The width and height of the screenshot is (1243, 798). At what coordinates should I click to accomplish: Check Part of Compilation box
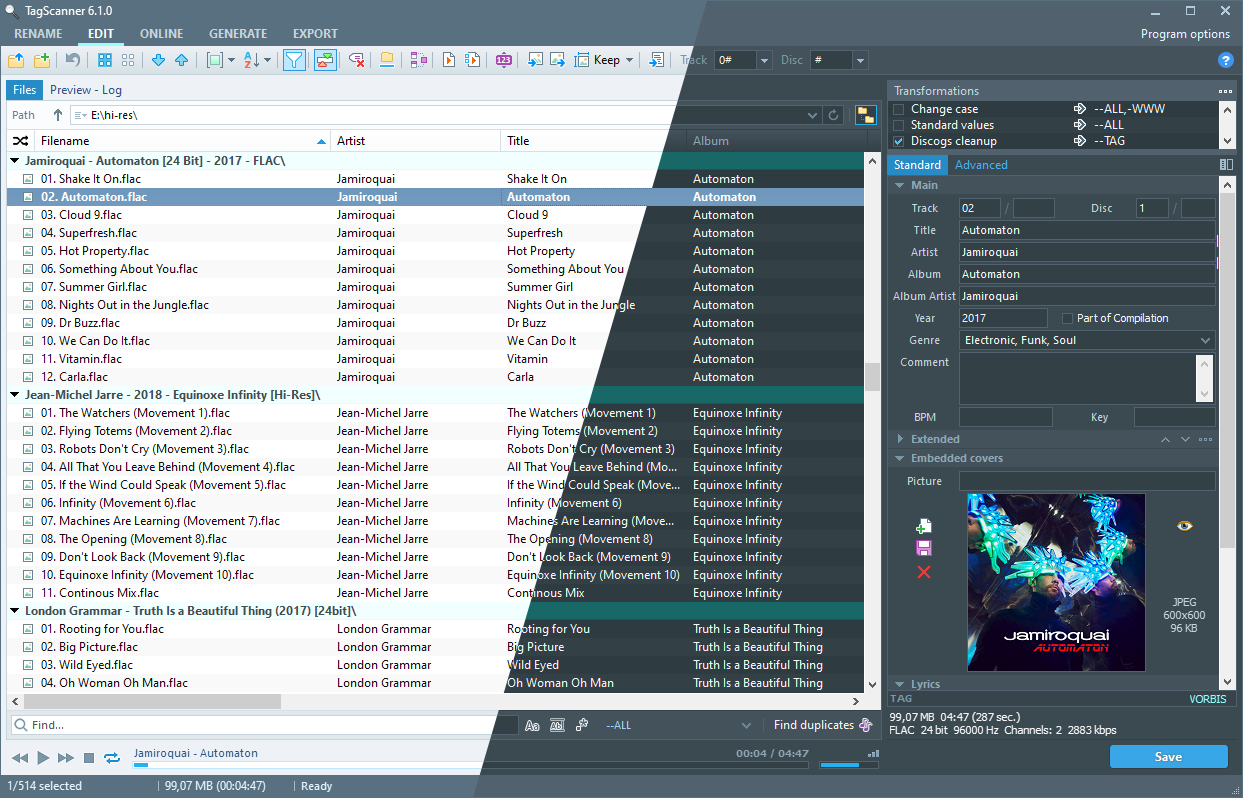pyautogui.click(x=1067, y=318)
